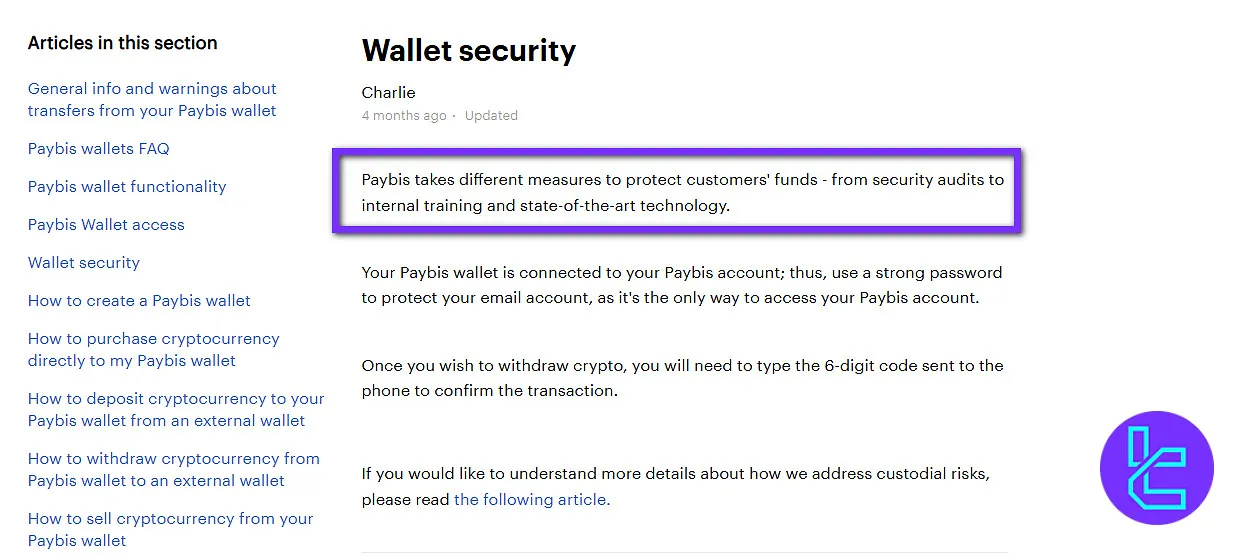
Task: Open 'How to create a Paybis wallet'
Action: (139, 301)
